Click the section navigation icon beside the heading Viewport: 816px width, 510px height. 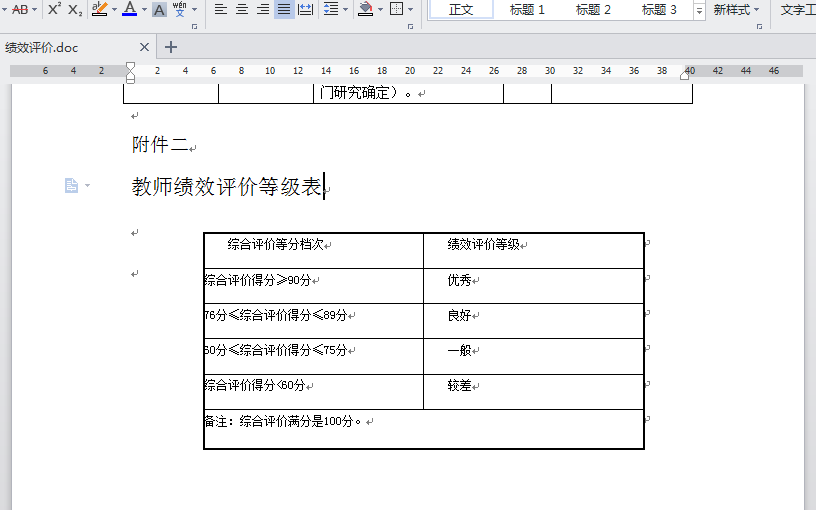coord(72,186)
